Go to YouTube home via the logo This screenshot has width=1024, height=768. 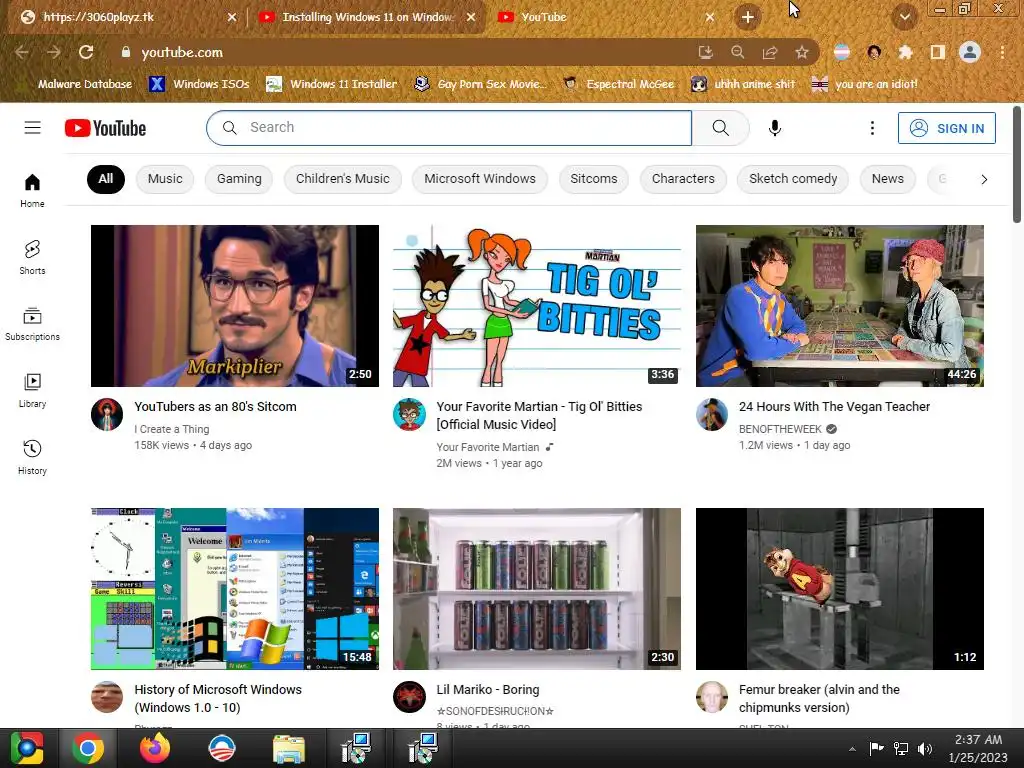tap(105, 128)
